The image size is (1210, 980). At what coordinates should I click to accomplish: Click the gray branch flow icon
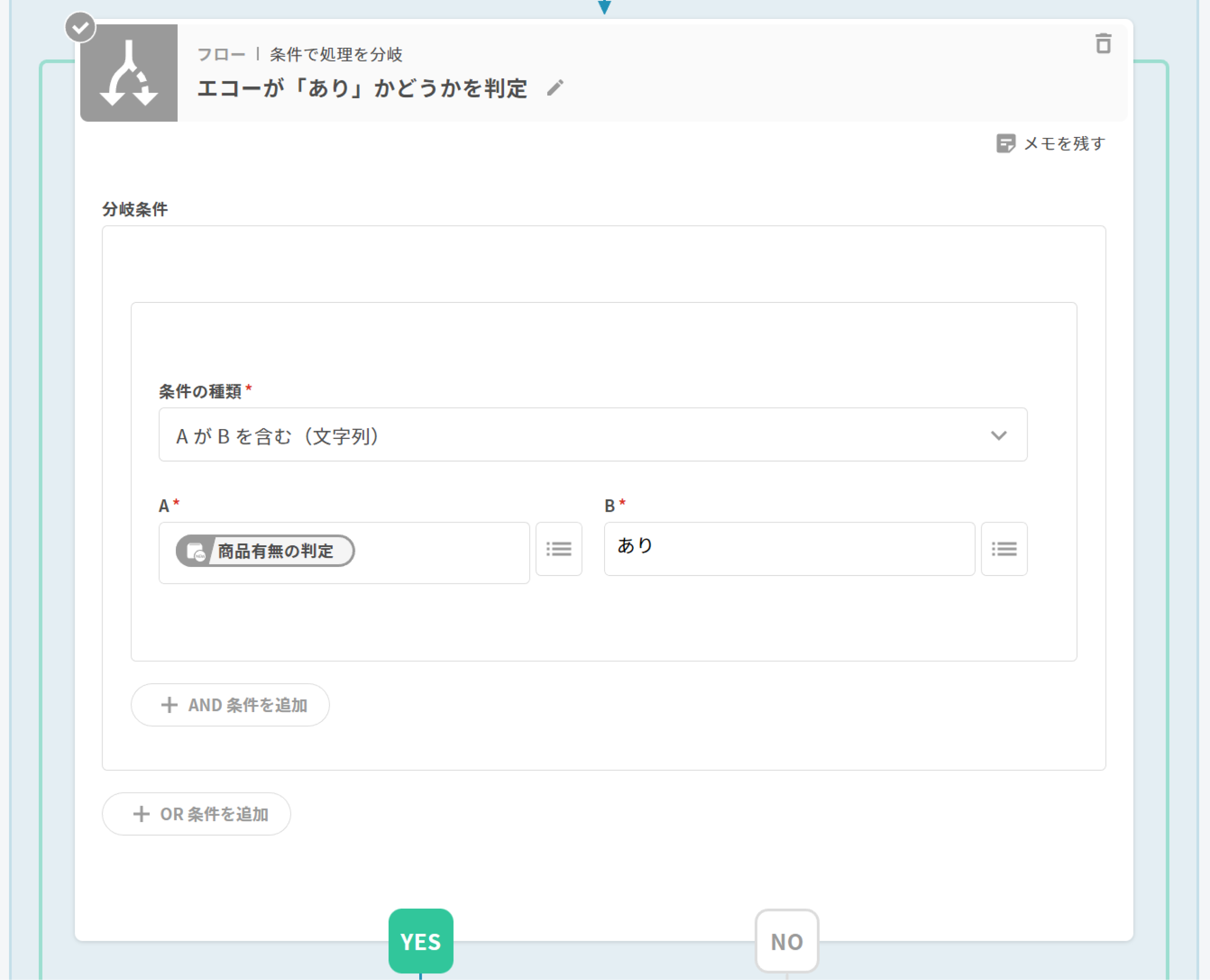(x=129, y=73)
